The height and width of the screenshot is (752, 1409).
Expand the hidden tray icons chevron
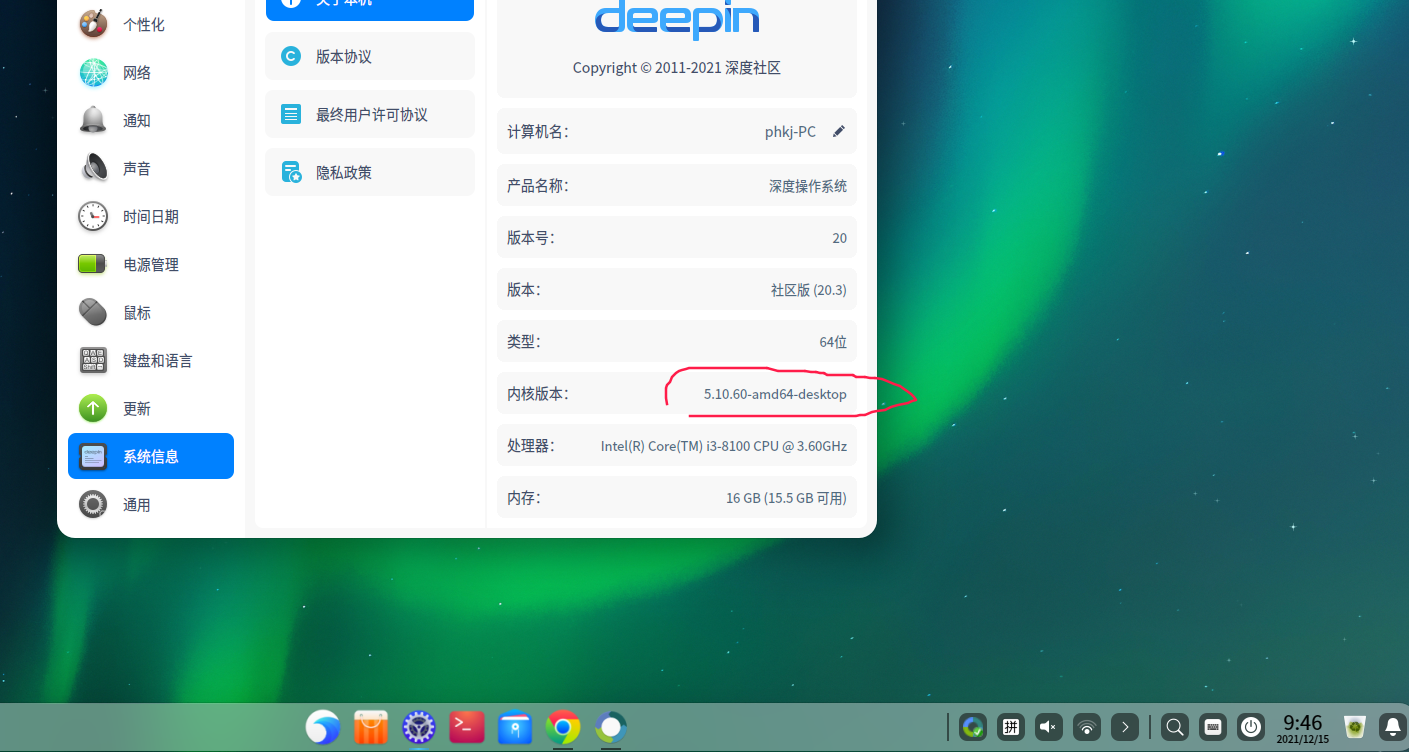pos(1124,727)
